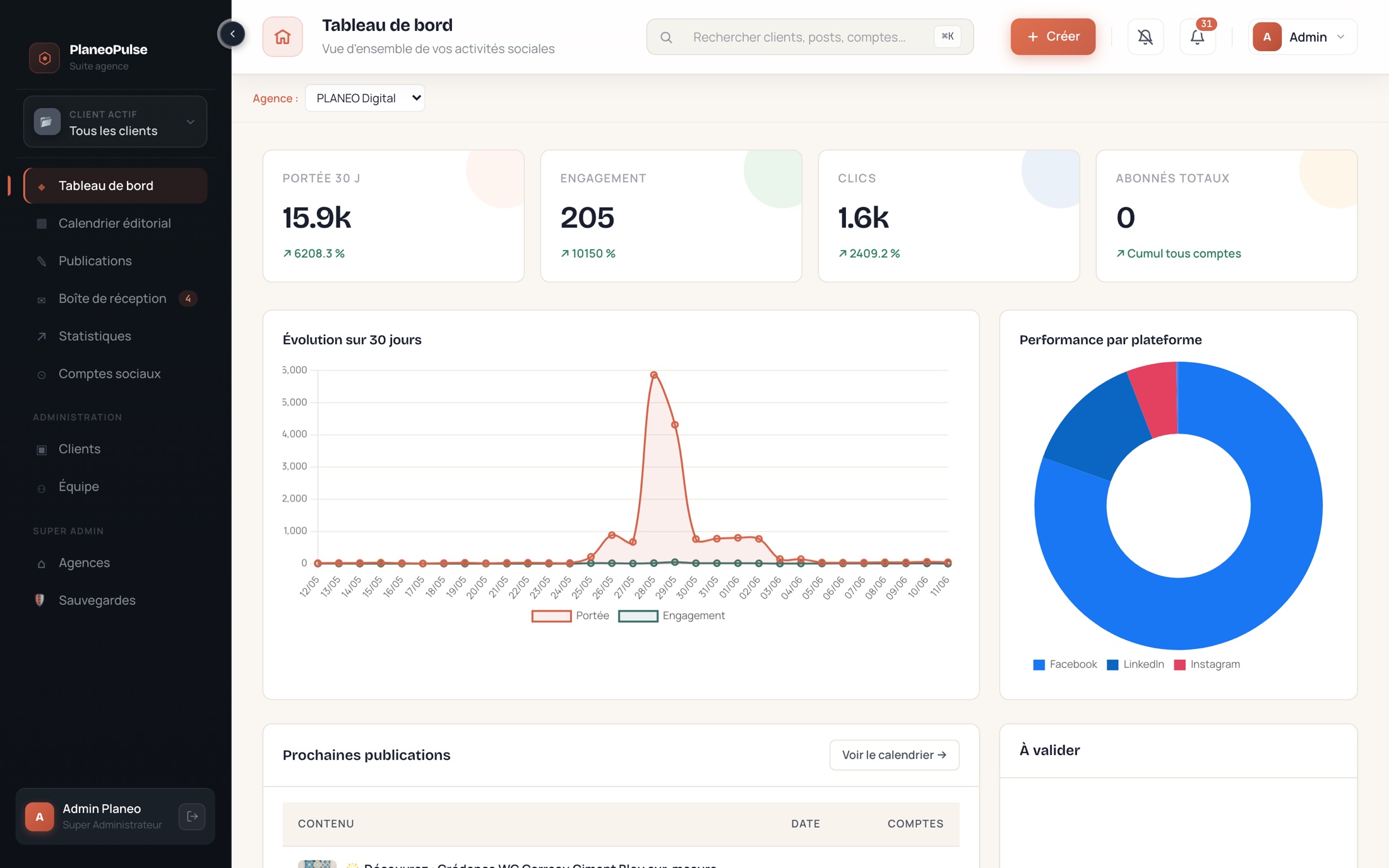The width and height of the screenshot is (1389, 868).
Task: Toggle Portée series in chart legend
Action: pyautogui.click(x=570, y=615)
